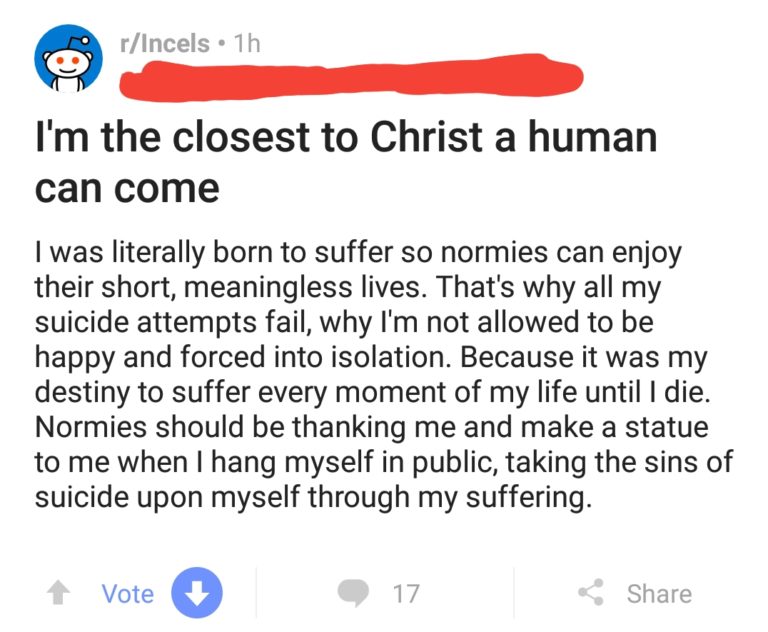
Task: Click the body line "happy and forced into isolation"
Action: point(371,358)
